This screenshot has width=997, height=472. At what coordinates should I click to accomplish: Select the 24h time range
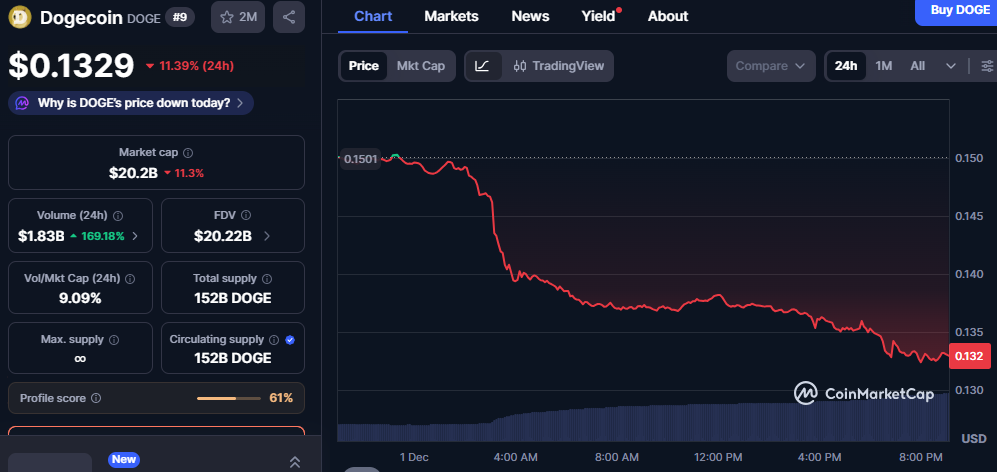(x=846, y=66)
